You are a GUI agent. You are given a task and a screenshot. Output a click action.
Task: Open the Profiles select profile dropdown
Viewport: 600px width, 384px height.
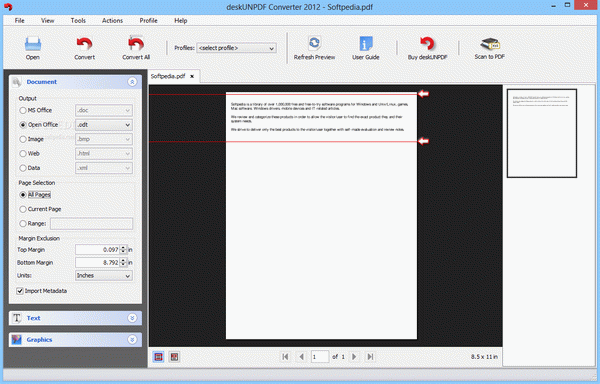236,48
